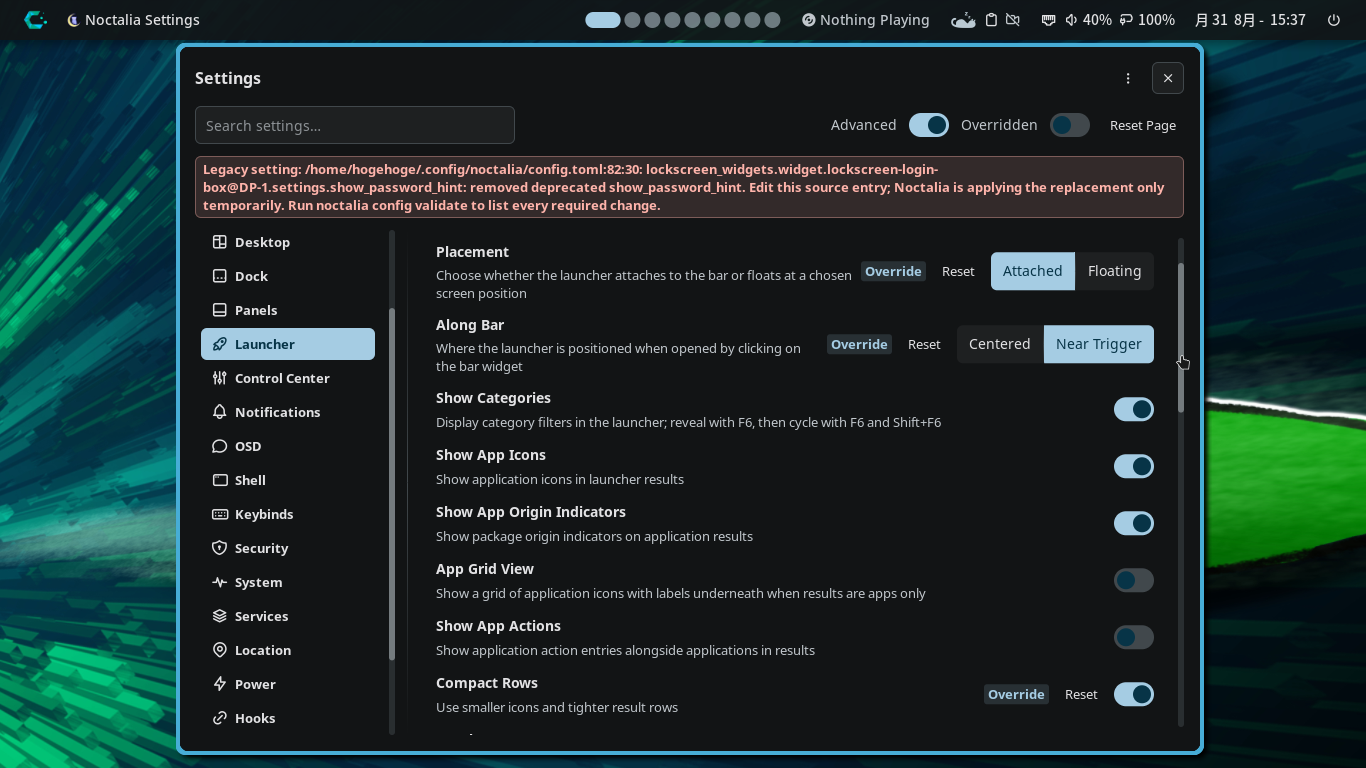
Task: Click the OSD speech bubble icon
Action: (220, 446)
